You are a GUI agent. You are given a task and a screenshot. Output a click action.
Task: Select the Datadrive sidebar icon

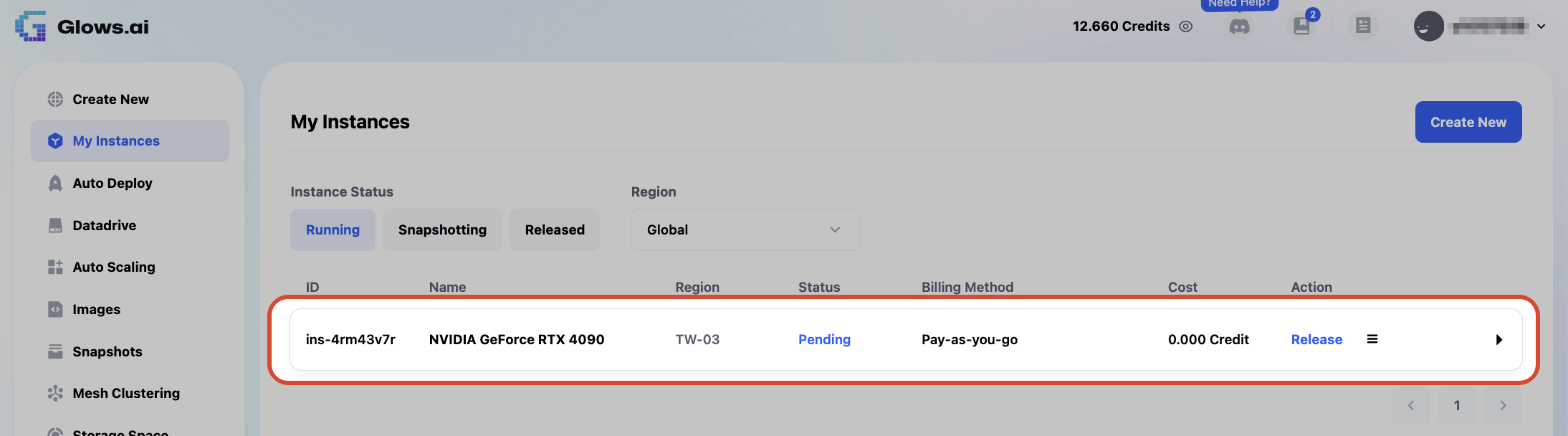pos(55,225)
